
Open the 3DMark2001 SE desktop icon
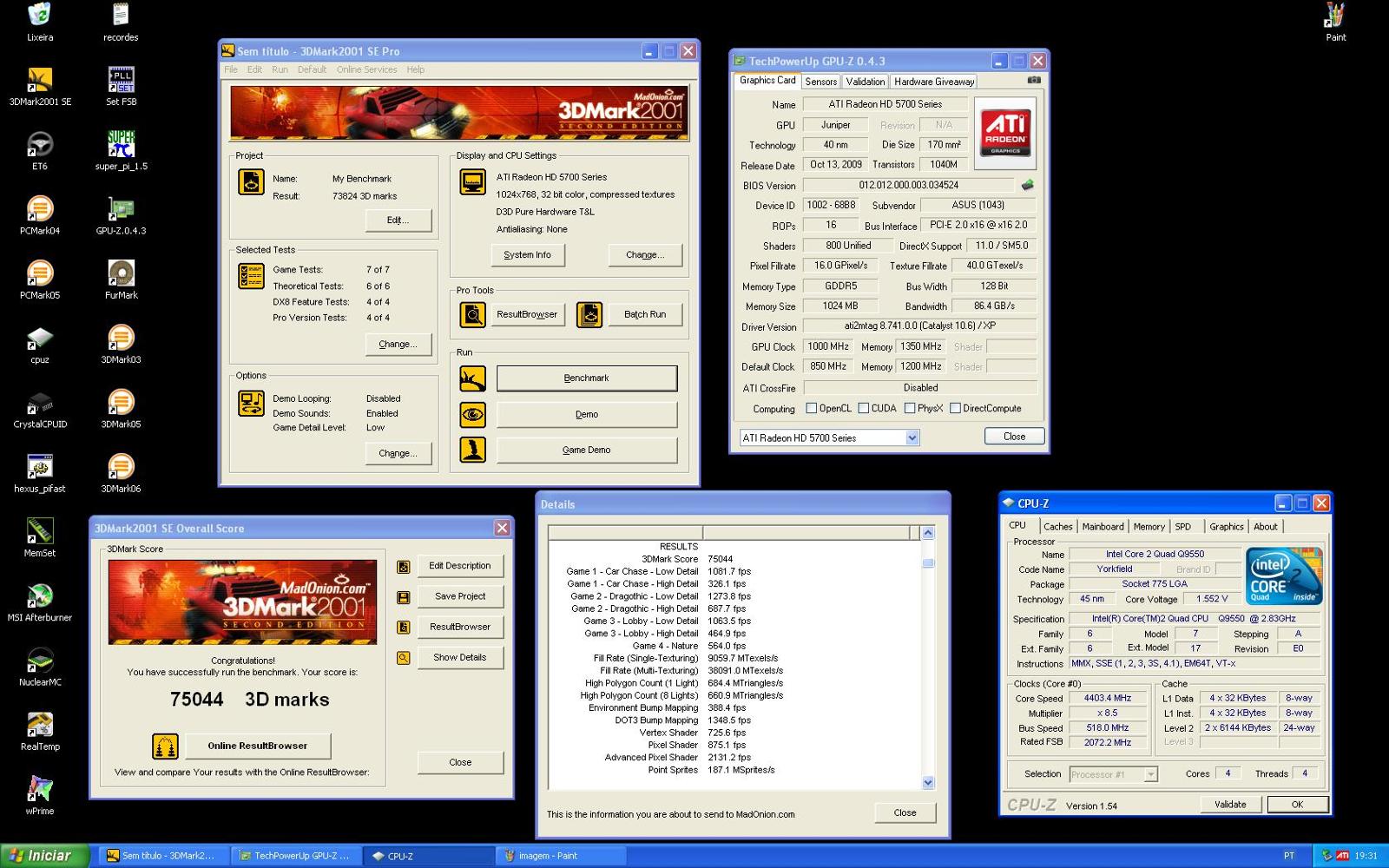[40, 87]
